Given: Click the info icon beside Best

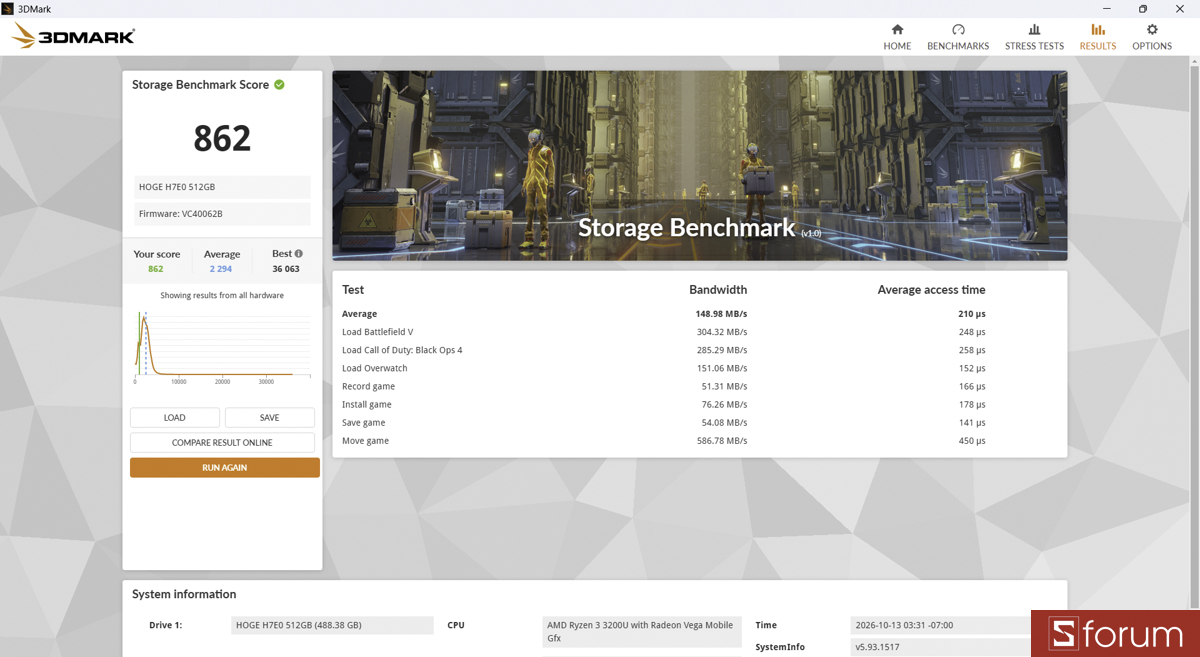Looking at the screenshot, I should (298, 254).
